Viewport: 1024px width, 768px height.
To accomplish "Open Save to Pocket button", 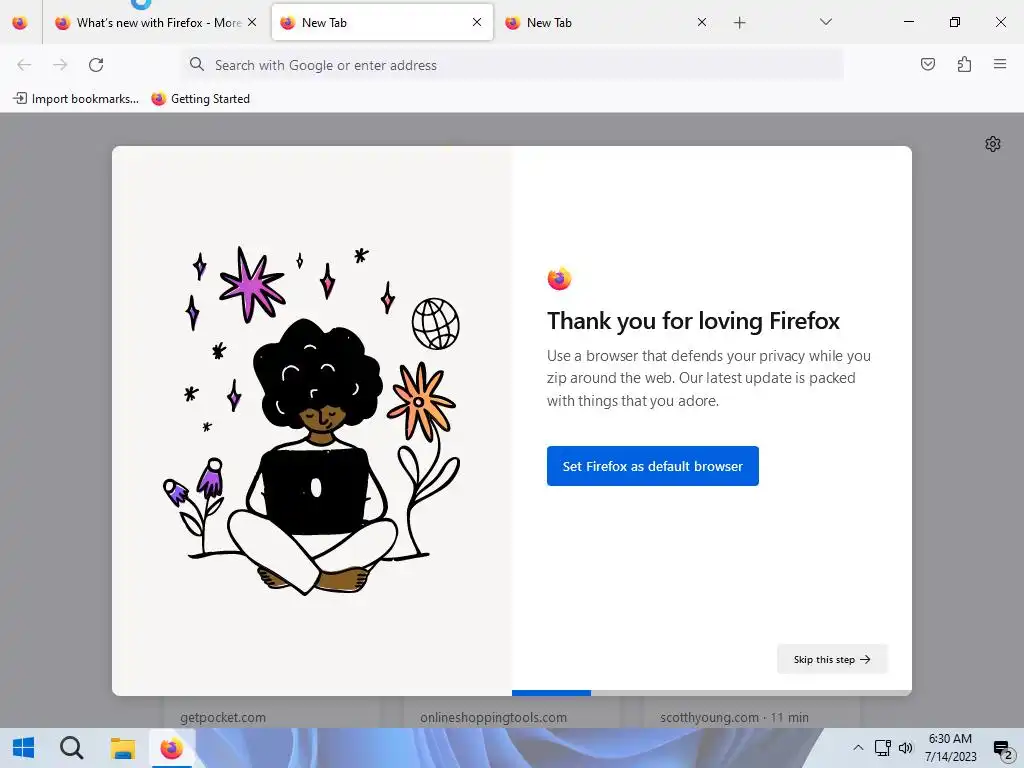I will pos(928,64).
